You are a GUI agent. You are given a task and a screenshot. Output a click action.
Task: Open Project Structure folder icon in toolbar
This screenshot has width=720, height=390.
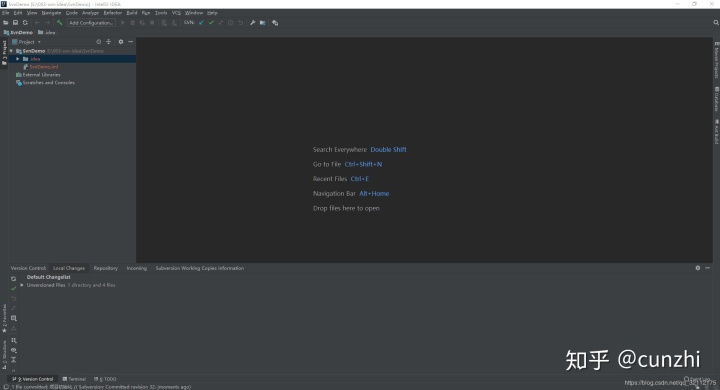coord(263,23)
